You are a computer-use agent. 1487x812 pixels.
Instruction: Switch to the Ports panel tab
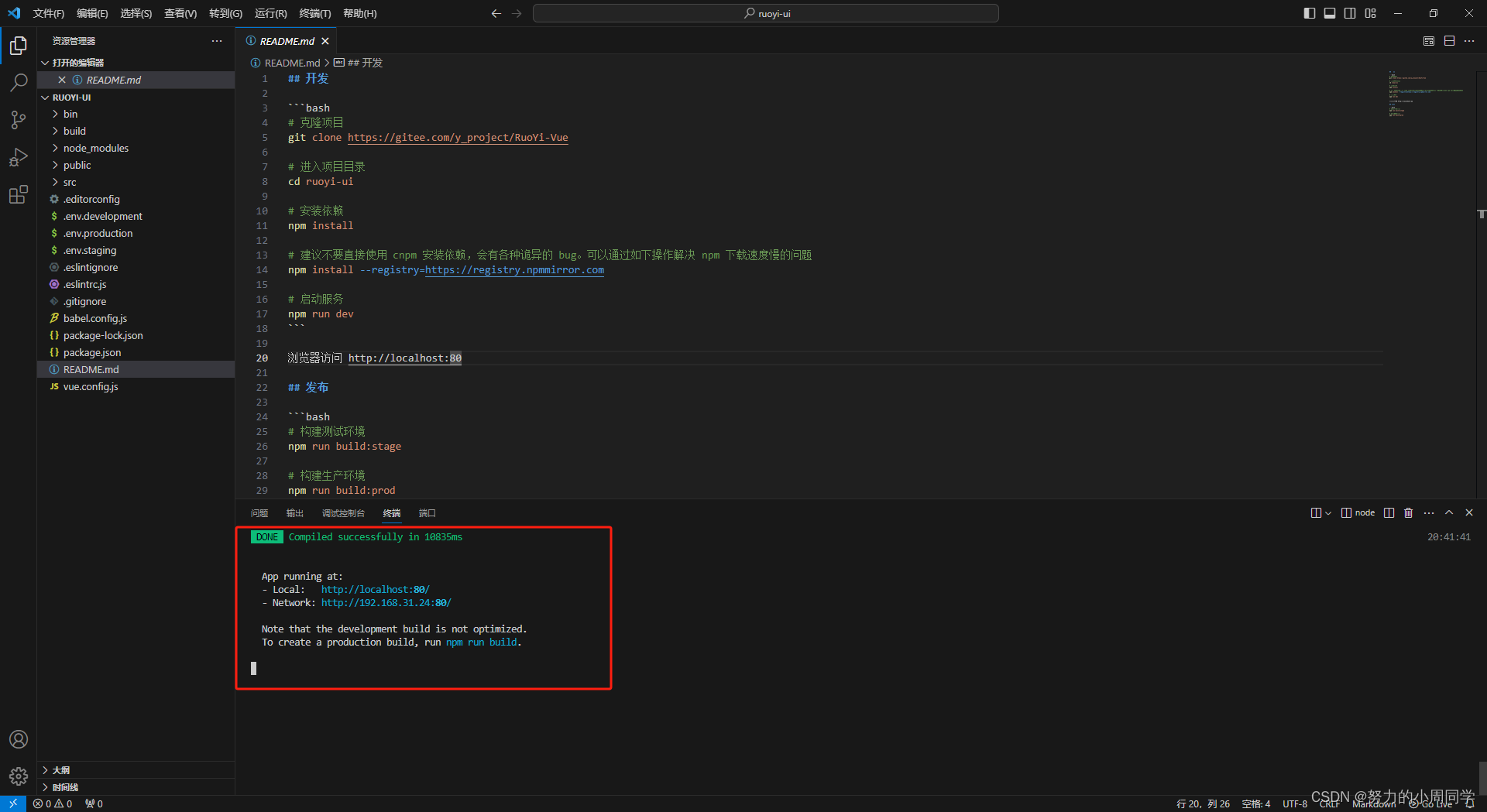pos(428,513)
